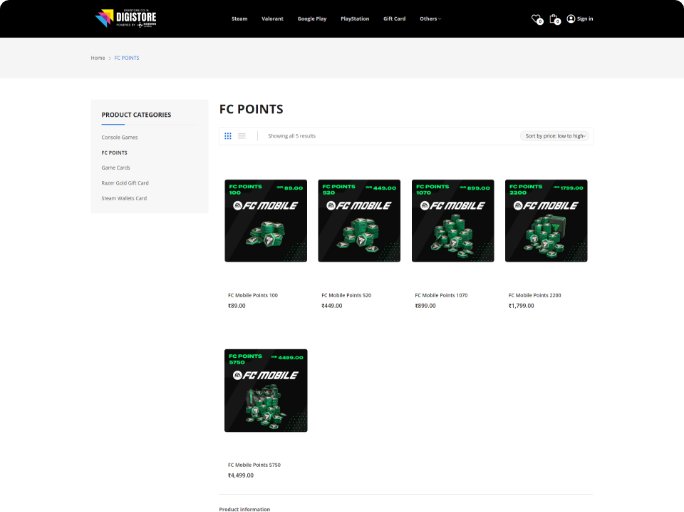Click the Showing all 5 results text

click(x=291, y=136)
